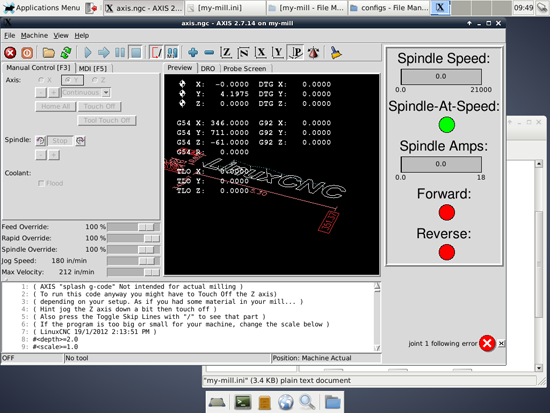Image resolution: width=550 pixels, height=413 pixels.
Task: Switch to the X side view
Action: pyautogui.click(x=261, y=53)
